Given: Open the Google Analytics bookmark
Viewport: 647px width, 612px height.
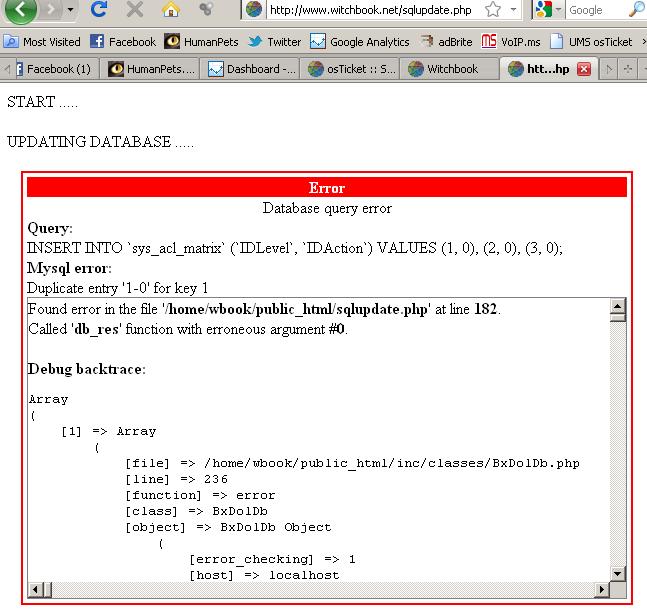Looking at the screenshot, I should point(360,42).
